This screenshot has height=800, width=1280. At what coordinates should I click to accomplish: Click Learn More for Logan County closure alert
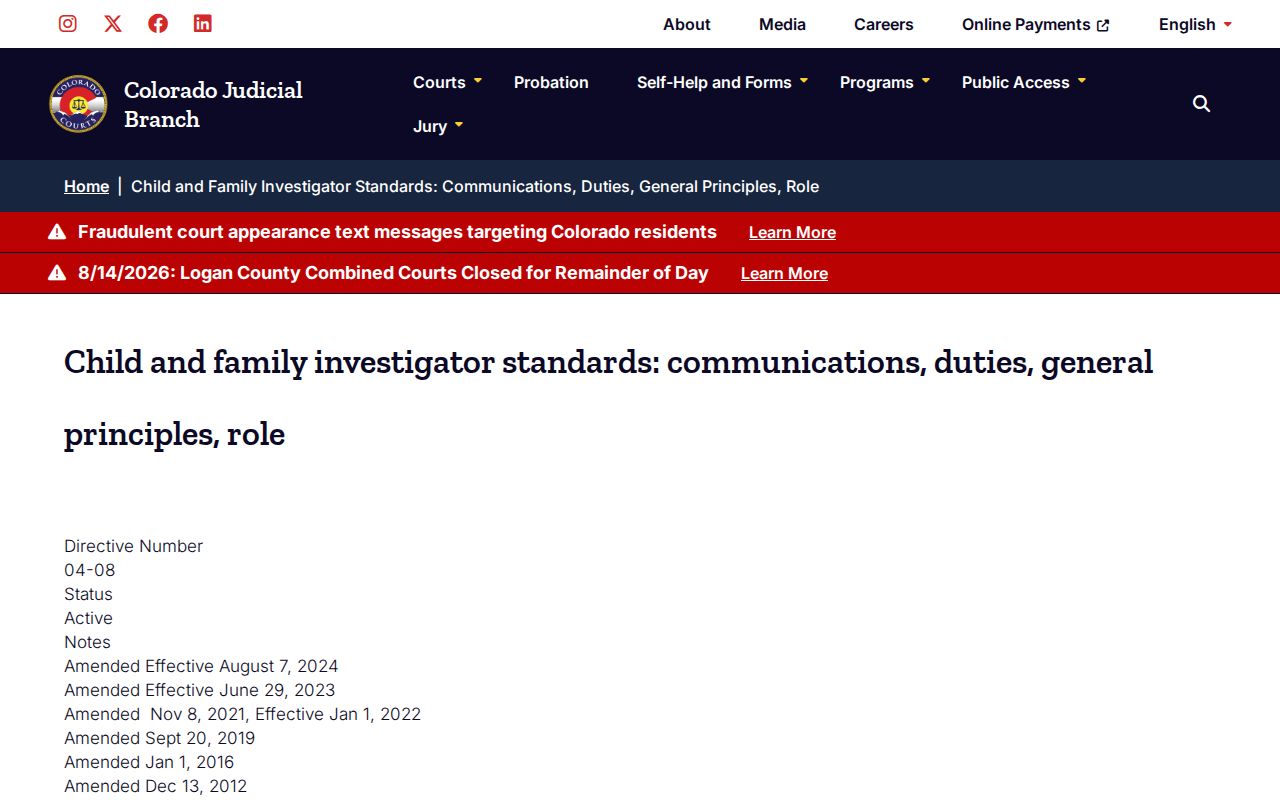click(x=784, y=273)
